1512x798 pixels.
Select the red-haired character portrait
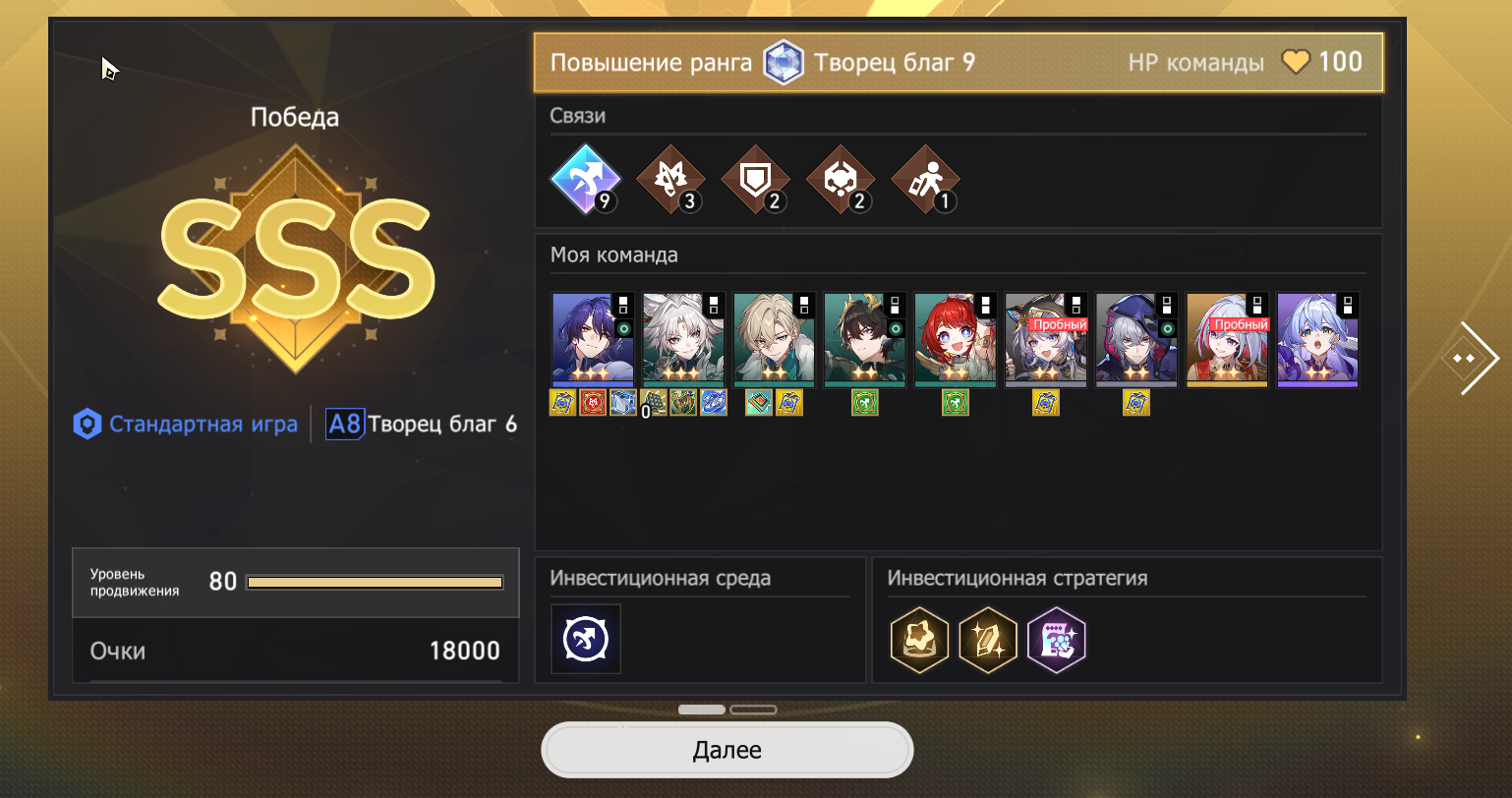(956, 340)
